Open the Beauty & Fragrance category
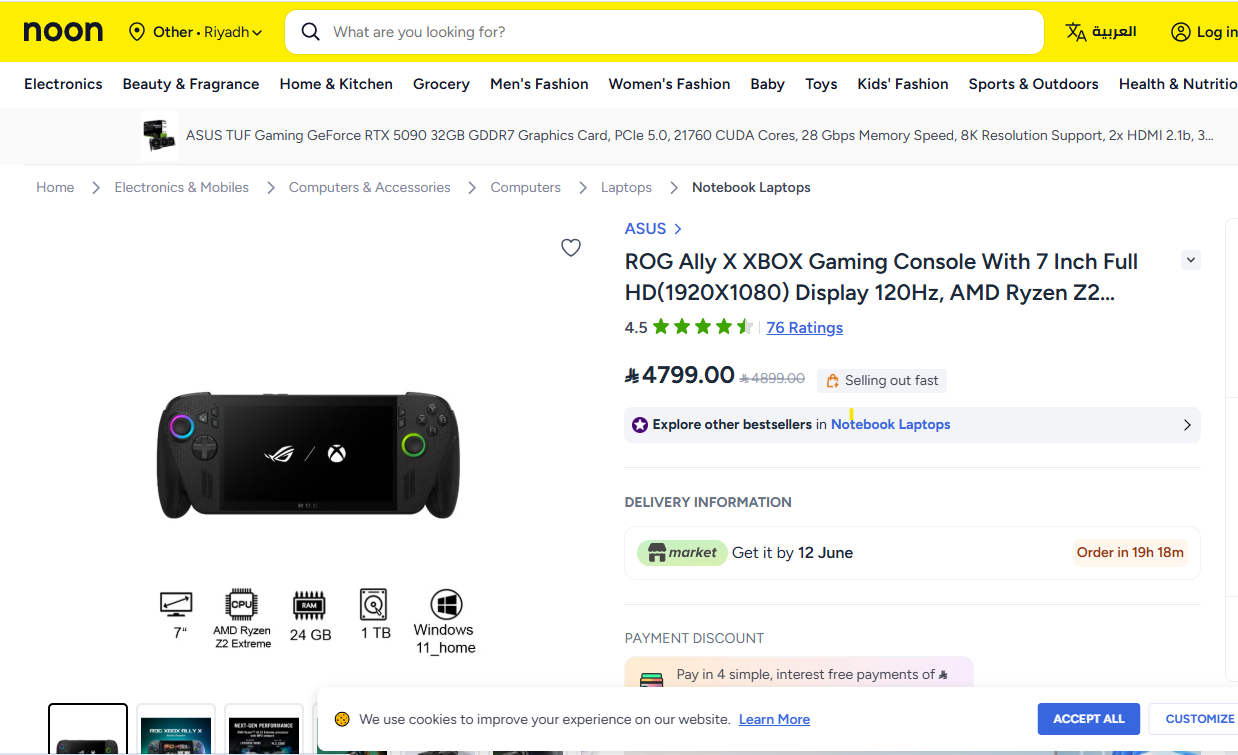 click(191, 84)
